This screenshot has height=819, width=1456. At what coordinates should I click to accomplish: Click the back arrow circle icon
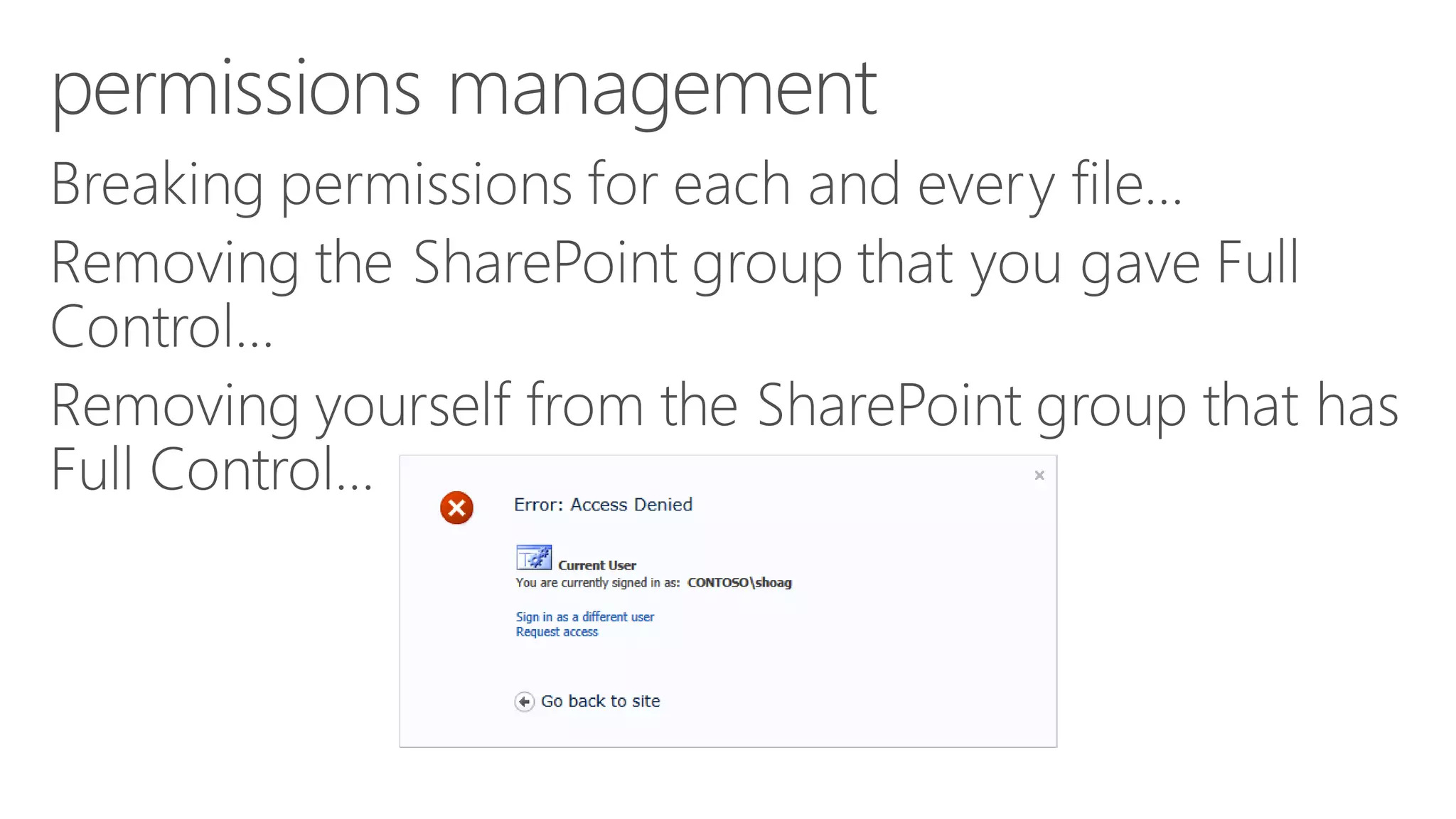pos(524,702)
